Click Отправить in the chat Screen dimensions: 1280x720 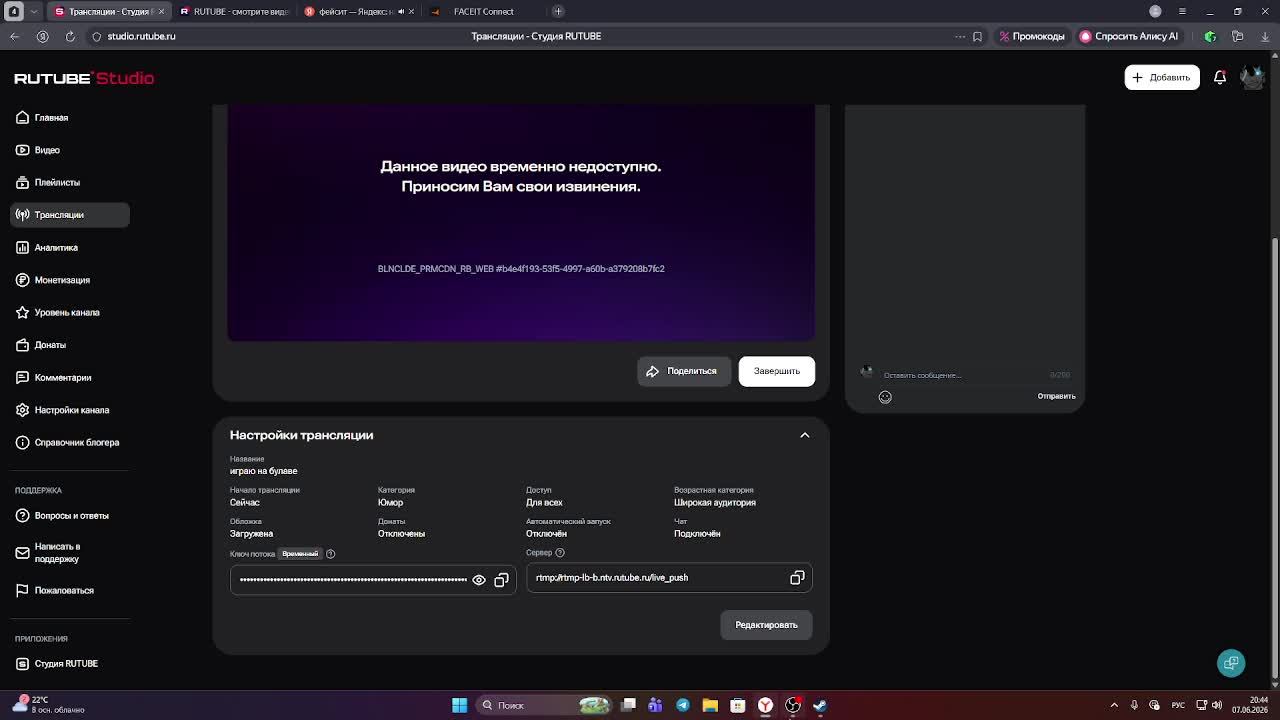point(1056,397)
